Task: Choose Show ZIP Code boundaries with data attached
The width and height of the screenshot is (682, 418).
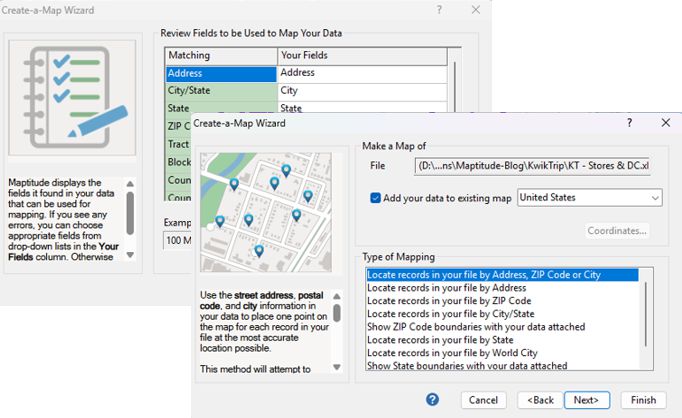Action: [x=475, y=327]
